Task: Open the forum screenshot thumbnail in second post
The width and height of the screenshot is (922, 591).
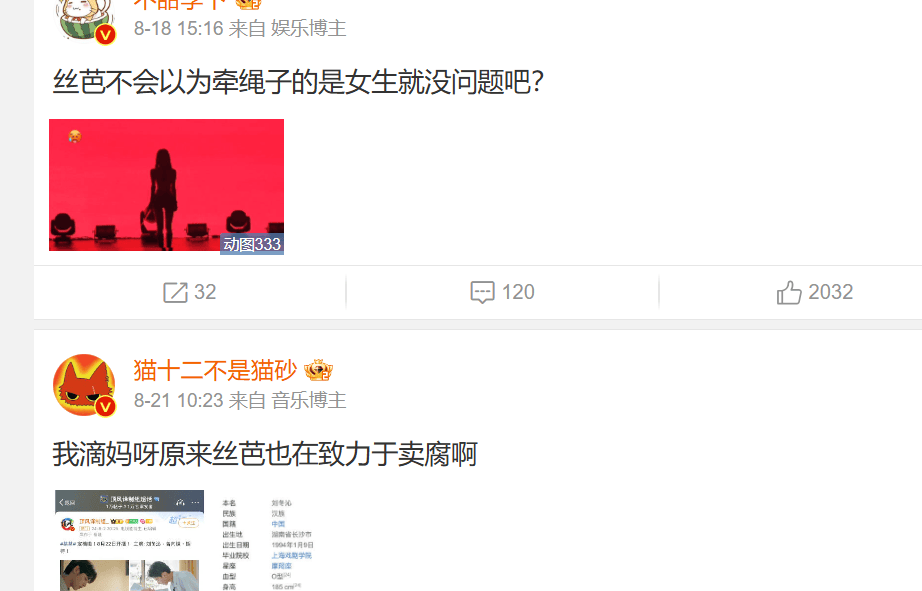Action: [129, 540]
